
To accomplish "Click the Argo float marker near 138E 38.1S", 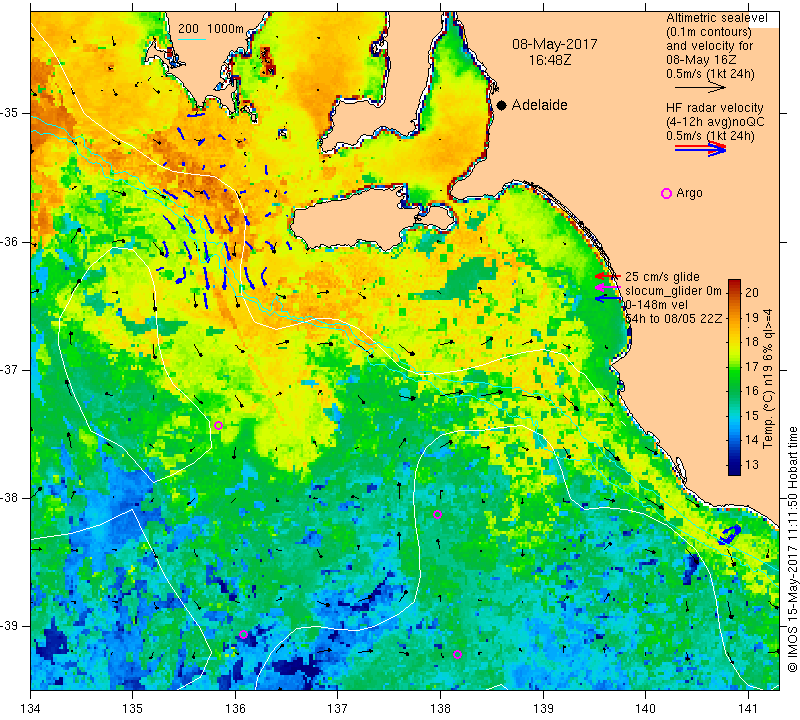I will coord(437,514).
